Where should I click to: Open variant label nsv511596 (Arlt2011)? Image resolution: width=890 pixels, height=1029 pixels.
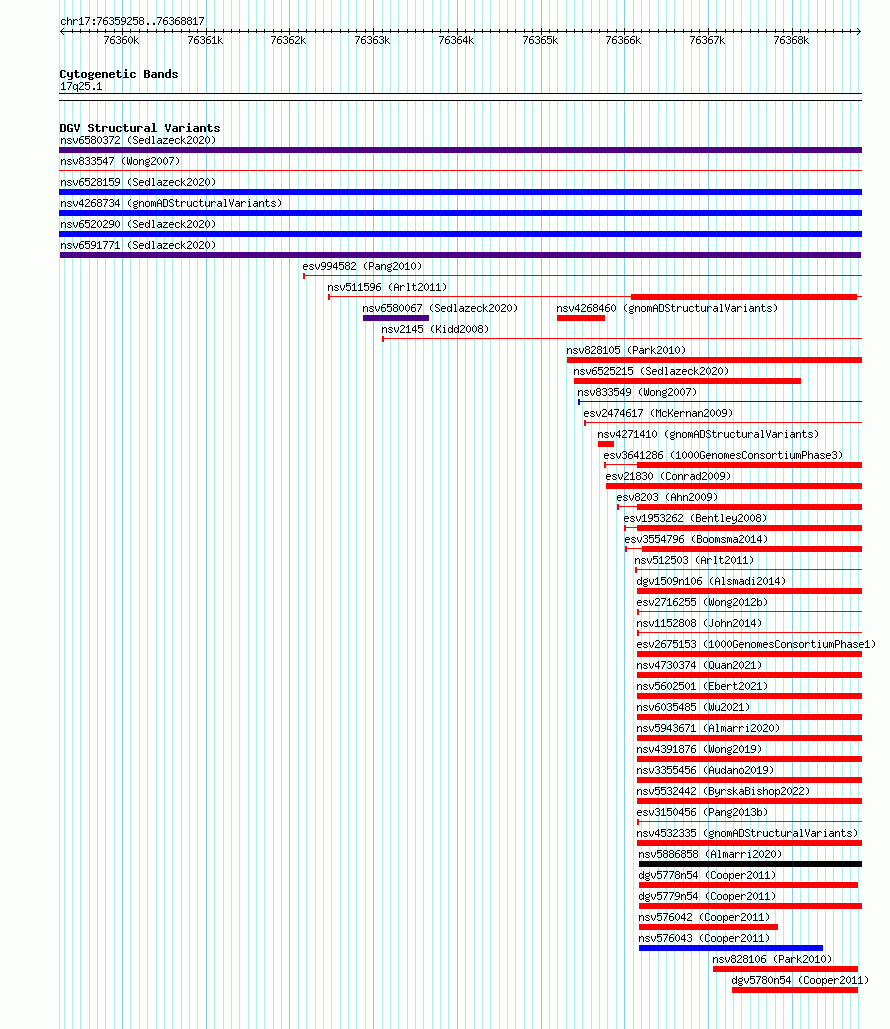(387, 287)
